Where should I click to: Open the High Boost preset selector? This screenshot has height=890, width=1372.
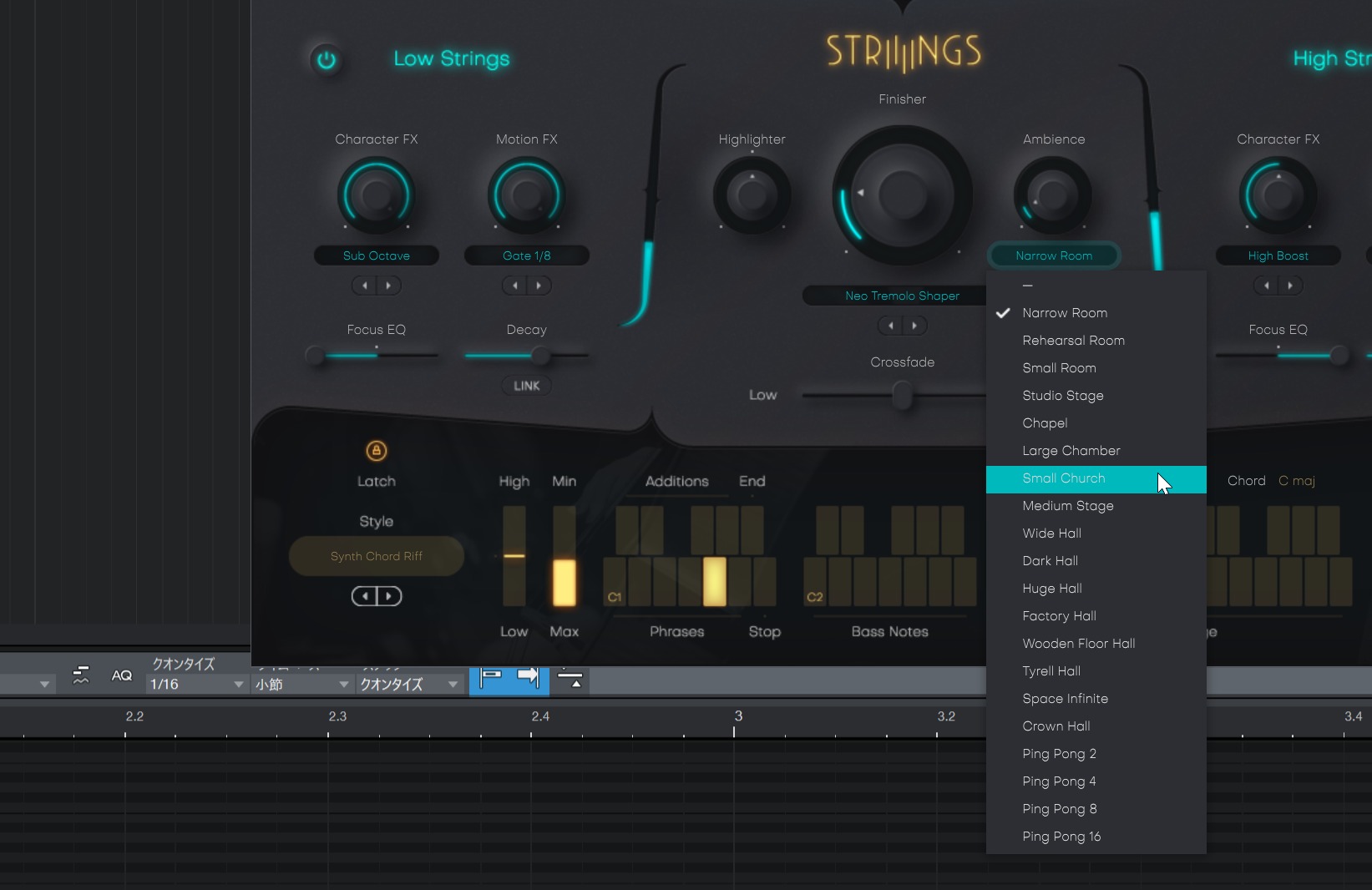point(1278,255)
